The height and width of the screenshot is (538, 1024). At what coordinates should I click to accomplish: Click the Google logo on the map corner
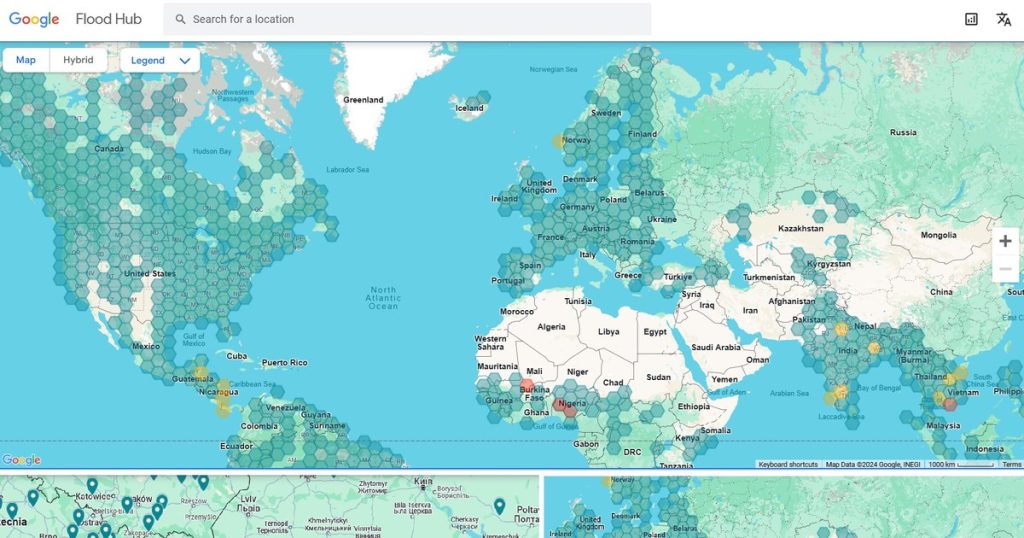[22, 460]
